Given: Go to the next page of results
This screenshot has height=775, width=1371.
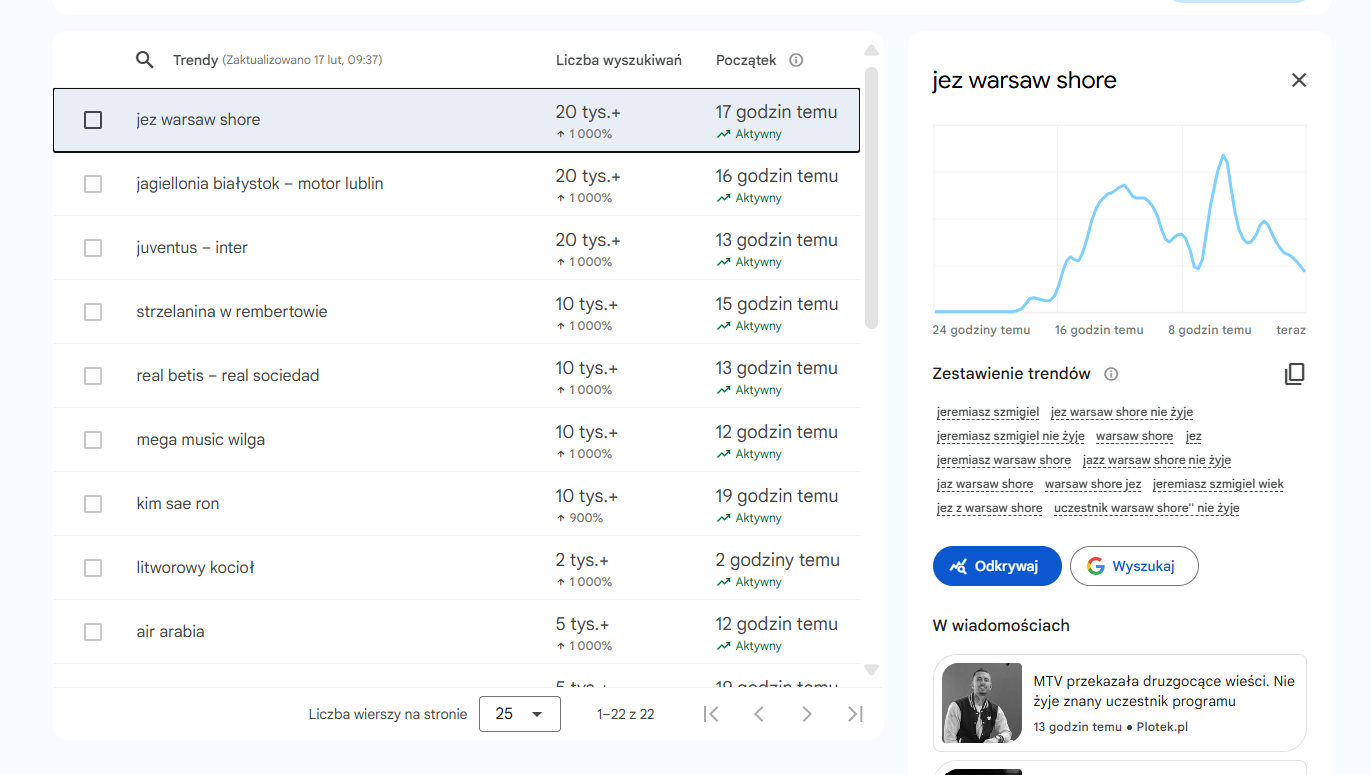Looking at the screenshot, I should click(807, 714).
